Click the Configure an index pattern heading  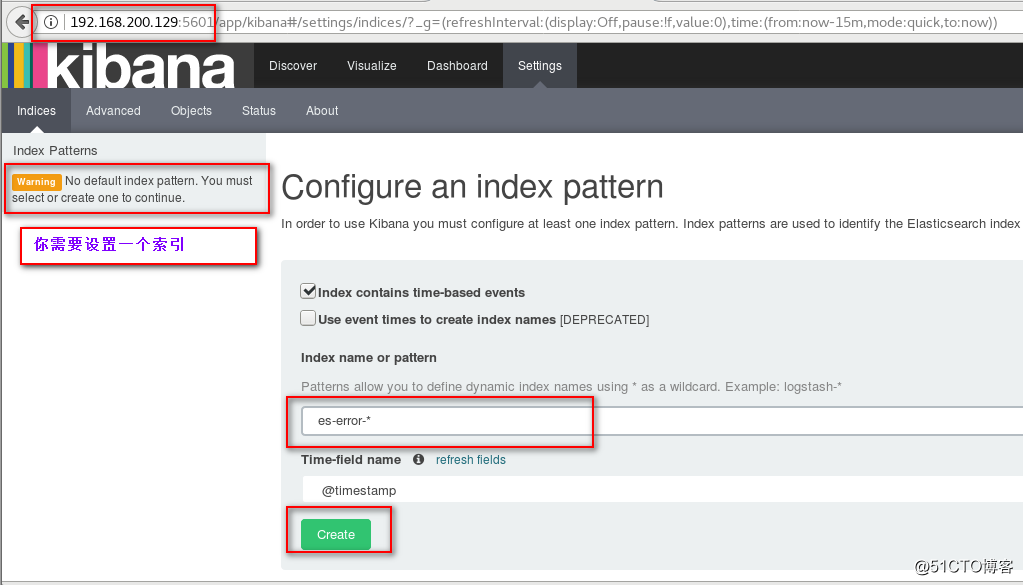click(x=472, y=187)
